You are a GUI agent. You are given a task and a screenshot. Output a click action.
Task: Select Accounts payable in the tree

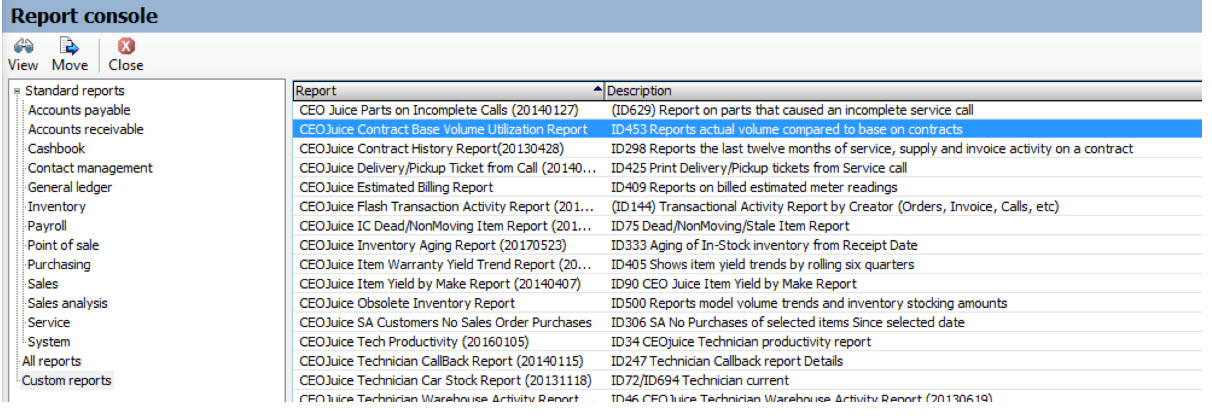click(79, 110)
